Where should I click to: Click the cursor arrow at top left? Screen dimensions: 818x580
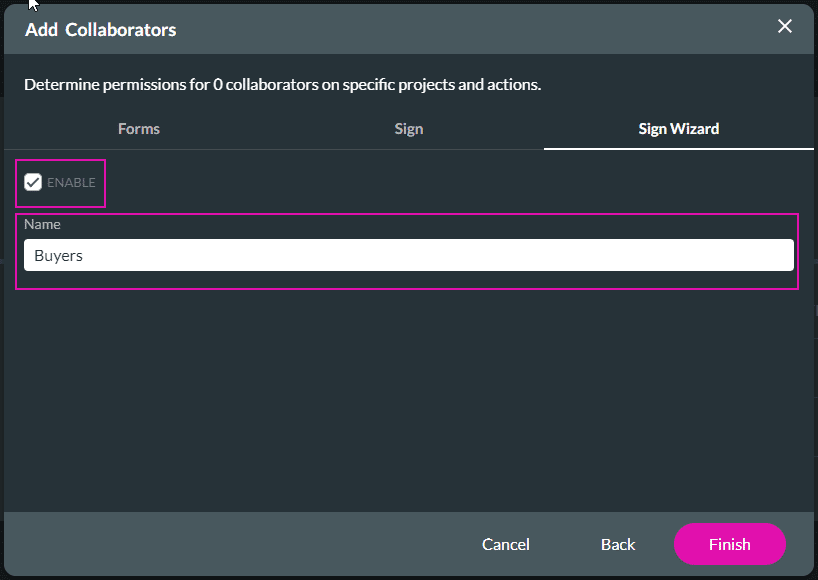(30, 8)
